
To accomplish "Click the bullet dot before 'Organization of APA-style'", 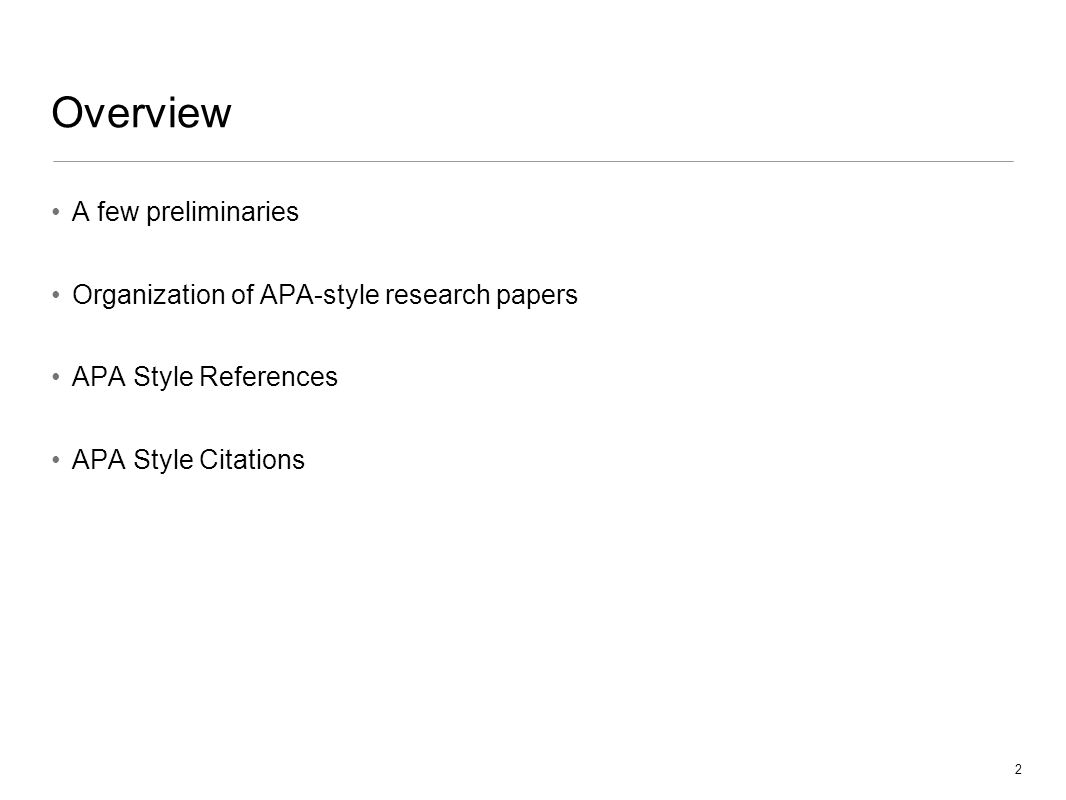I will pyautogui.click(x=56, y=295).
